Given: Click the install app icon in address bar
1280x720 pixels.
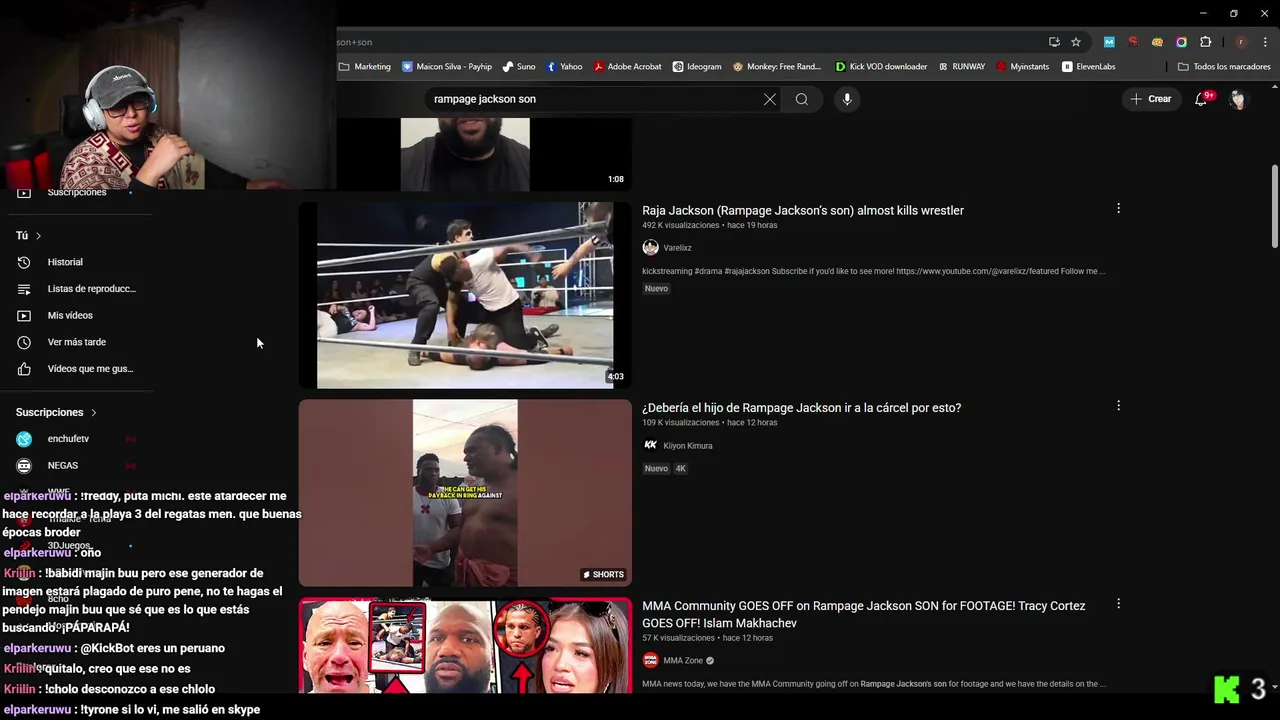Looking at the screenshot, I should coord(1054,42).
